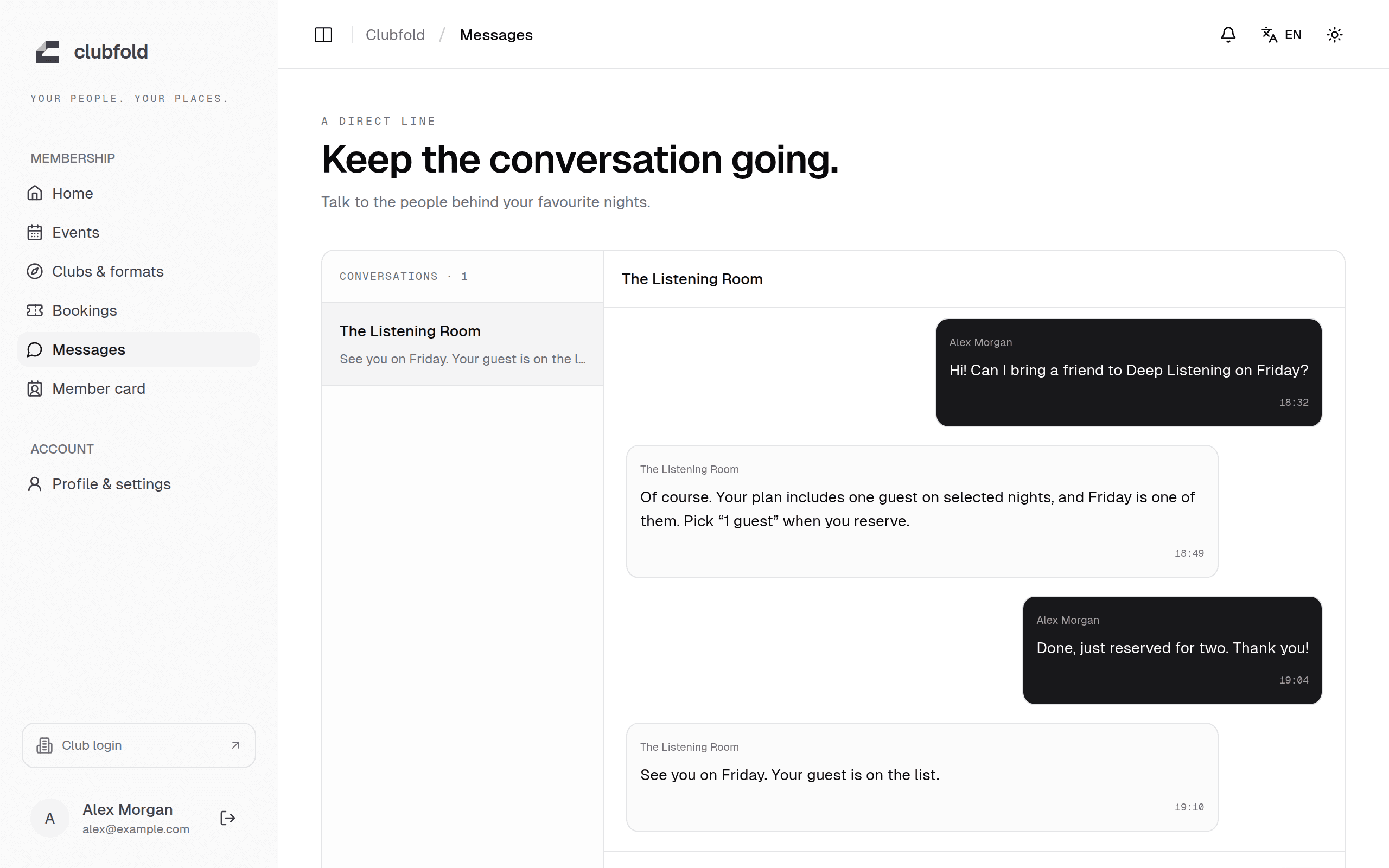
Task: Open Events in the sidebar
Action: tap(139, 232)
